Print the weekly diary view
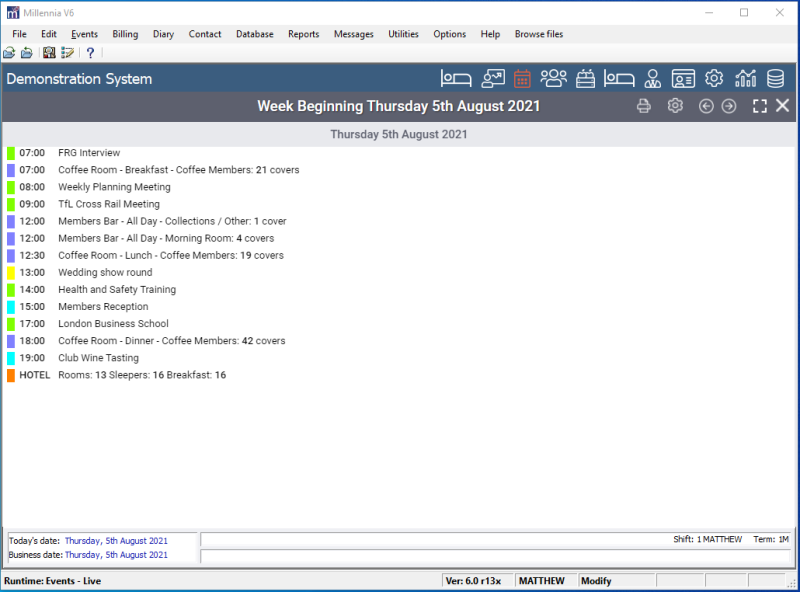 point(644,106)
